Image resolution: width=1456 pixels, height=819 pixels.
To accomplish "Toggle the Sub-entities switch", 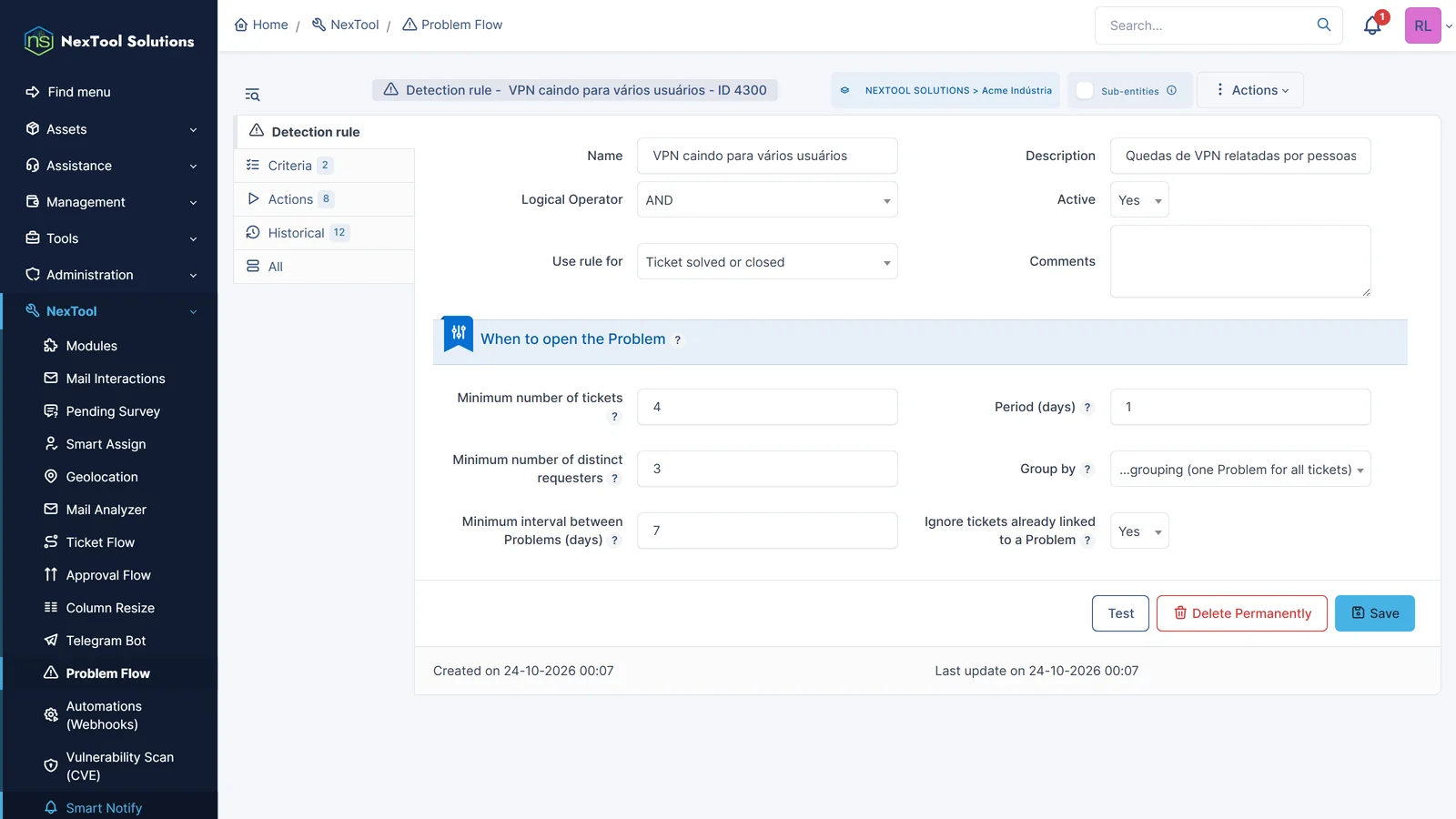I will pyautogui.click(x=1085, y=90).
